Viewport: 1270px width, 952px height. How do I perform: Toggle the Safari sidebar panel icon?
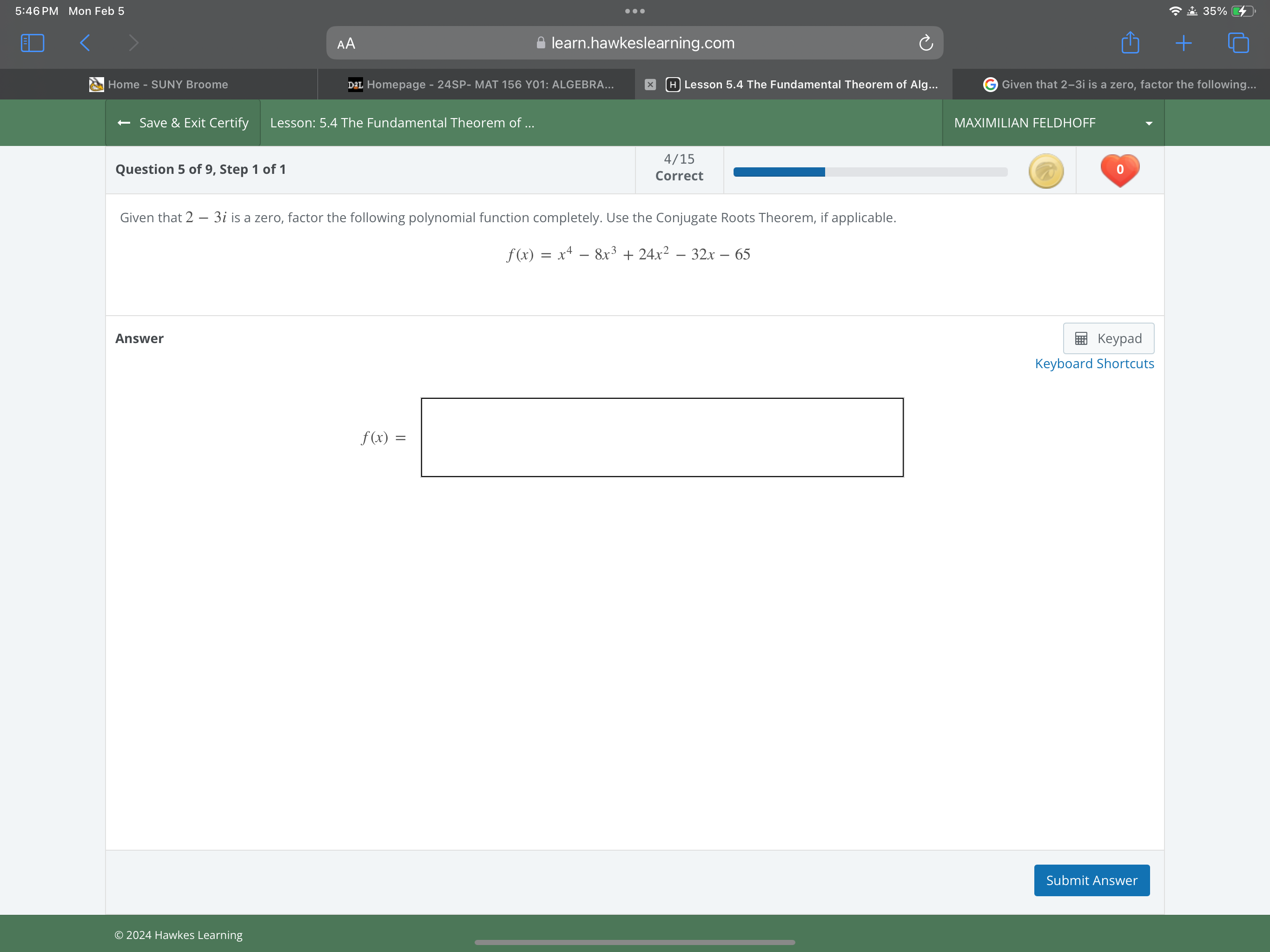tap(32, 43)
